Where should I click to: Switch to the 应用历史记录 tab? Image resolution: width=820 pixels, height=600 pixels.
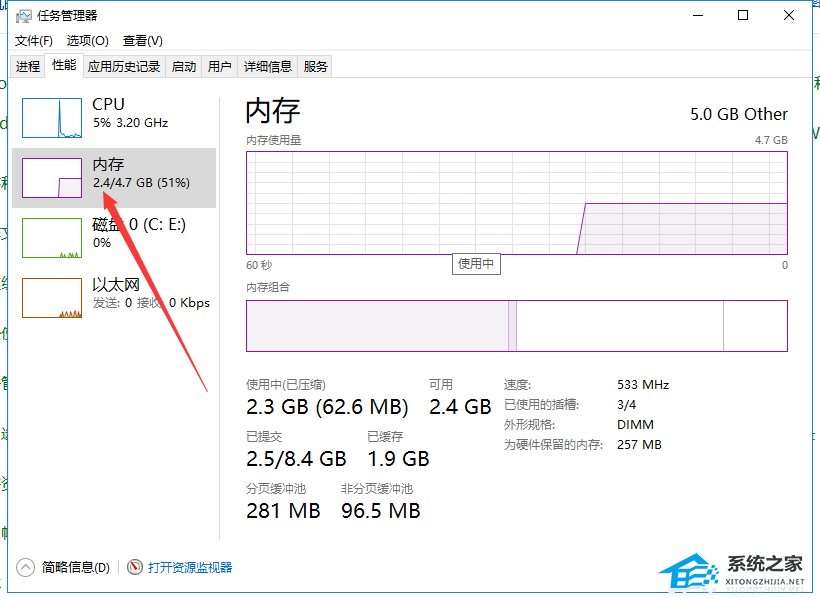click(x=124, y=67)
